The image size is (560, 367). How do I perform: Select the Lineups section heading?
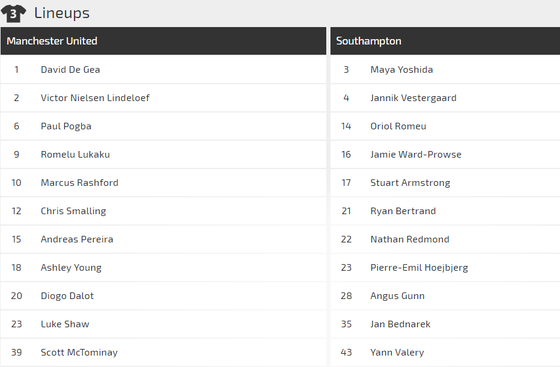tap(62, 13)
